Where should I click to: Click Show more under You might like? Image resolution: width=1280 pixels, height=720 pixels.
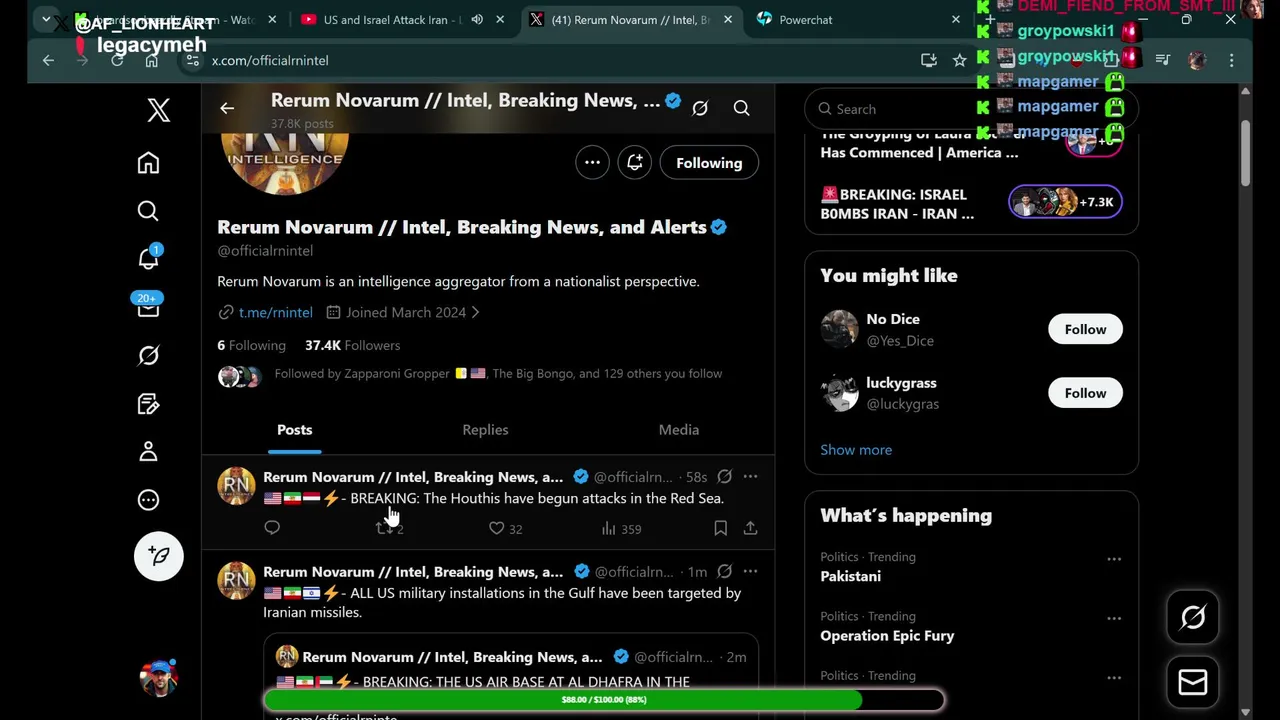[x=856, y=449]
